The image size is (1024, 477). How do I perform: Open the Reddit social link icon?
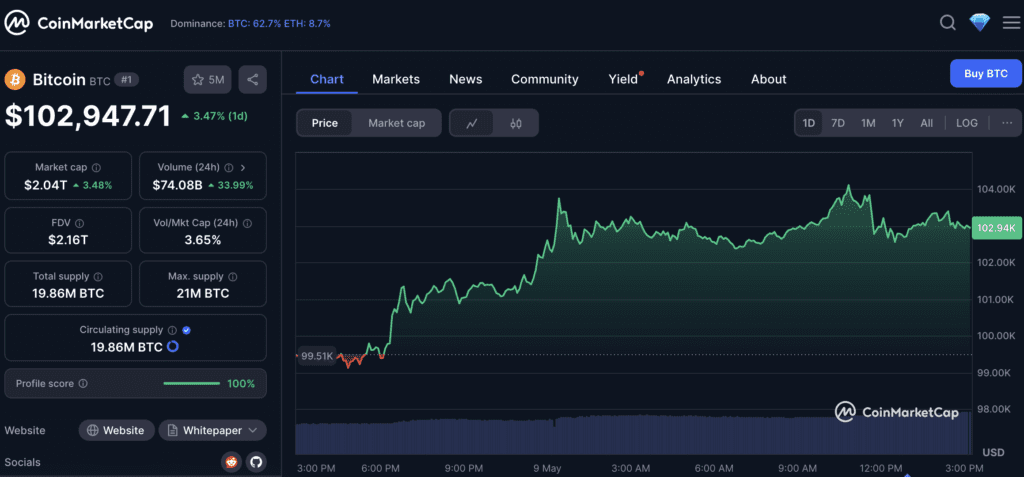pyautogui.click(x=231, y=463)
